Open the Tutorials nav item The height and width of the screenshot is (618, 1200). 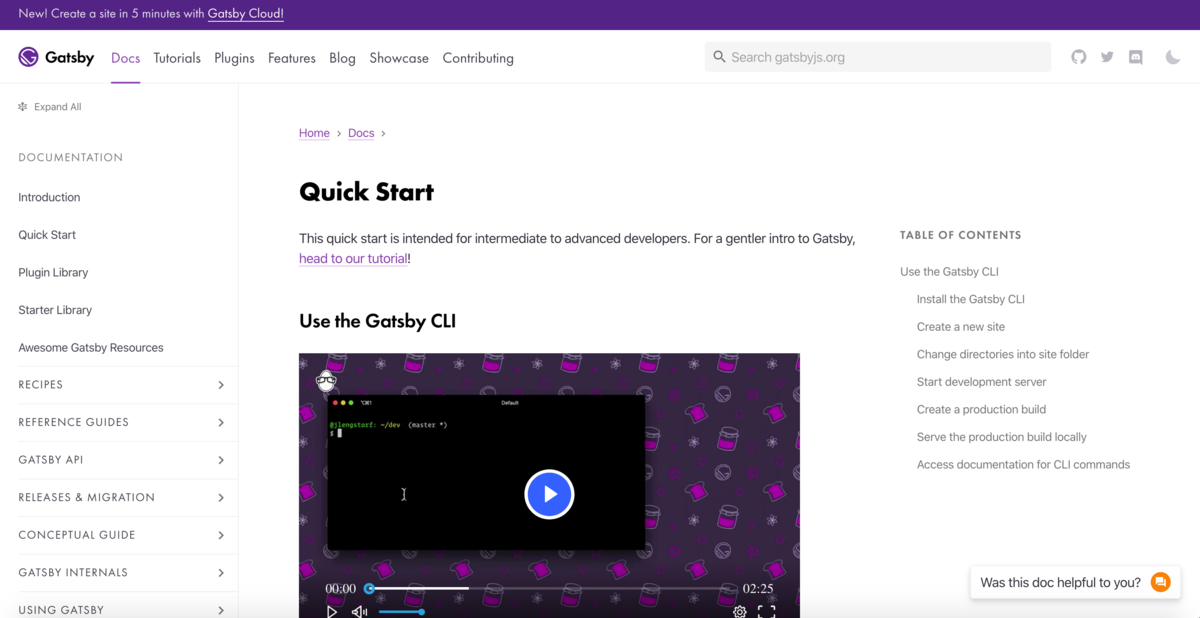click(177, 58)
